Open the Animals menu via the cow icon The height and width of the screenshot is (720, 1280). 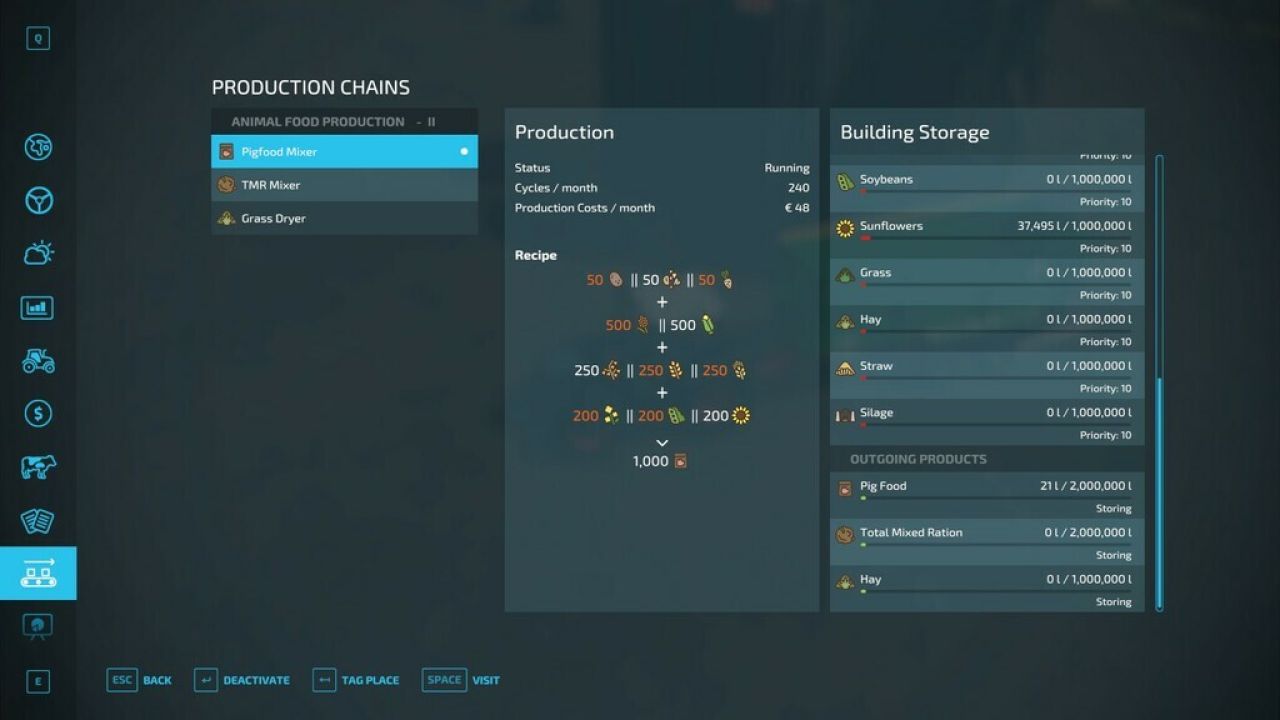[x=38, y=467]
